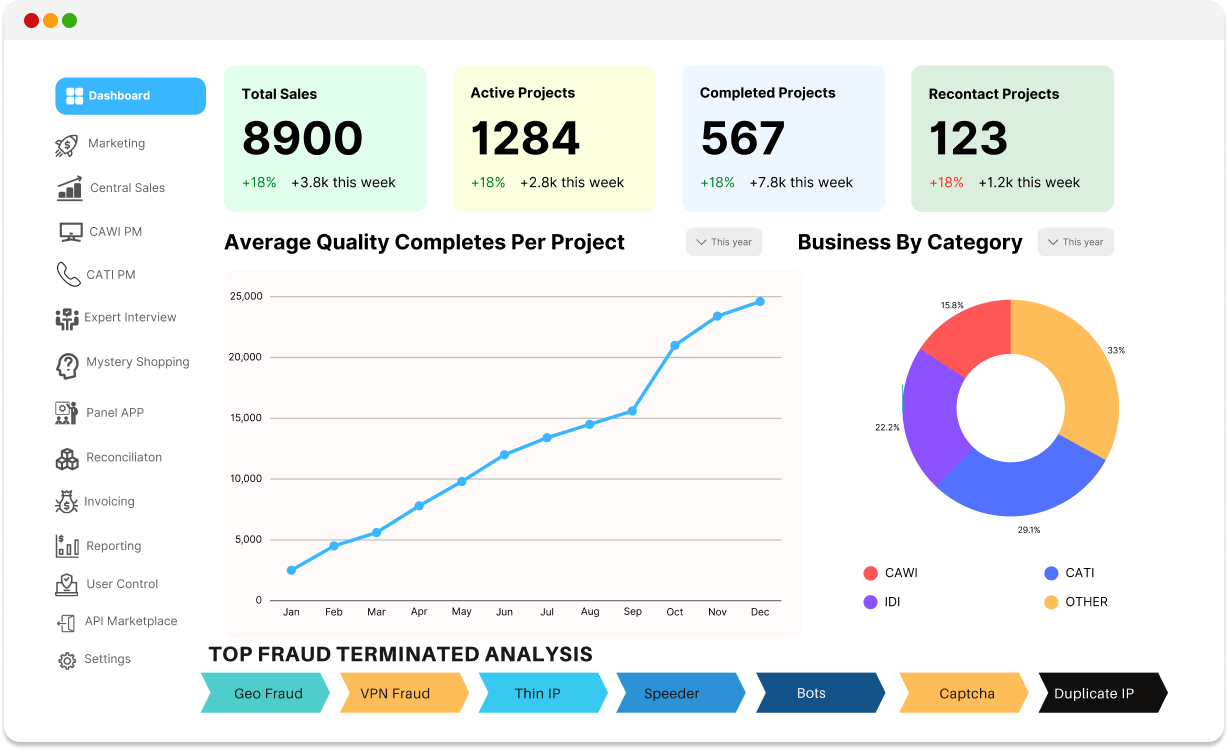
Task: Click the red "+18%" in Recontact Projects
Action: click(946, 183)
